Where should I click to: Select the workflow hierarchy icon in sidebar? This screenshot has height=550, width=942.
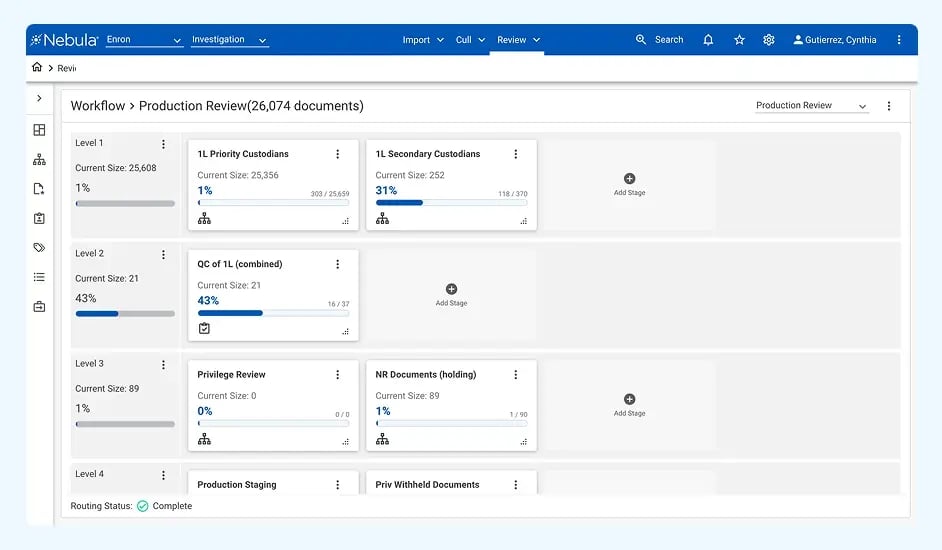coord(39,159)
